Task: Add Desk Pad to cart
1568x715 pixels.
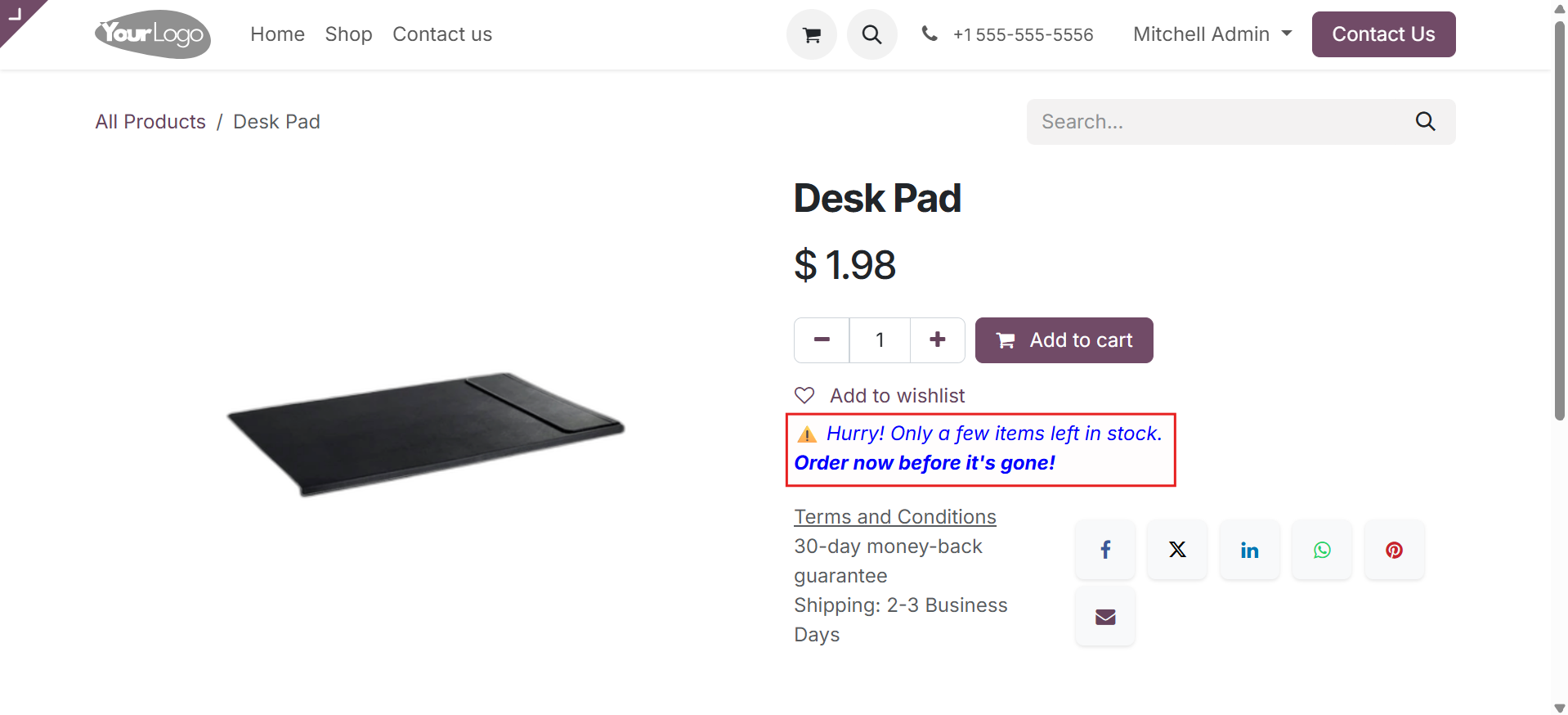Action: pyautogui.click(x=1064, y=340)
